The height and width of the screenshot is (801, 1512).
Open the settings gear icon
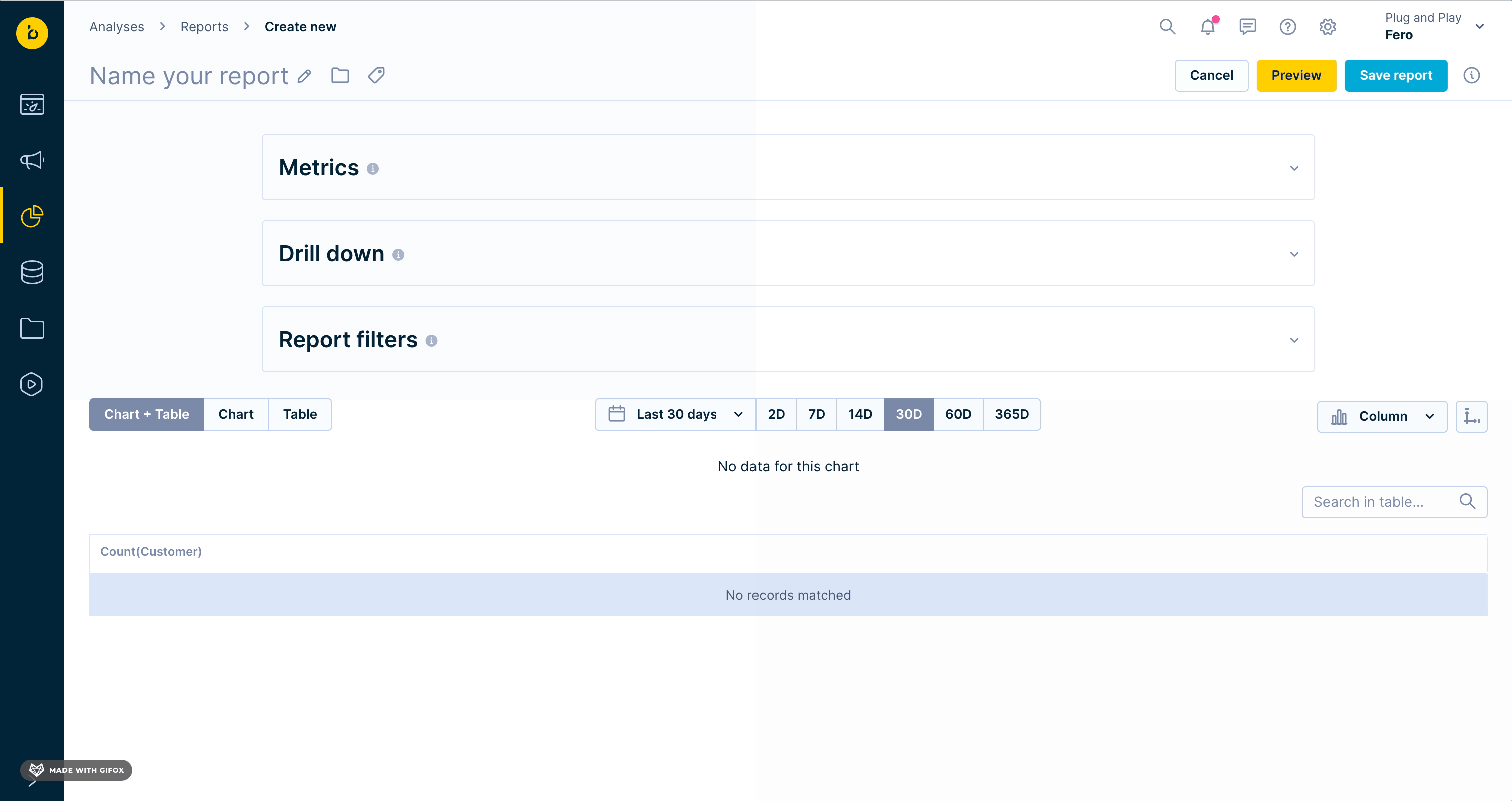(1328, 27)
